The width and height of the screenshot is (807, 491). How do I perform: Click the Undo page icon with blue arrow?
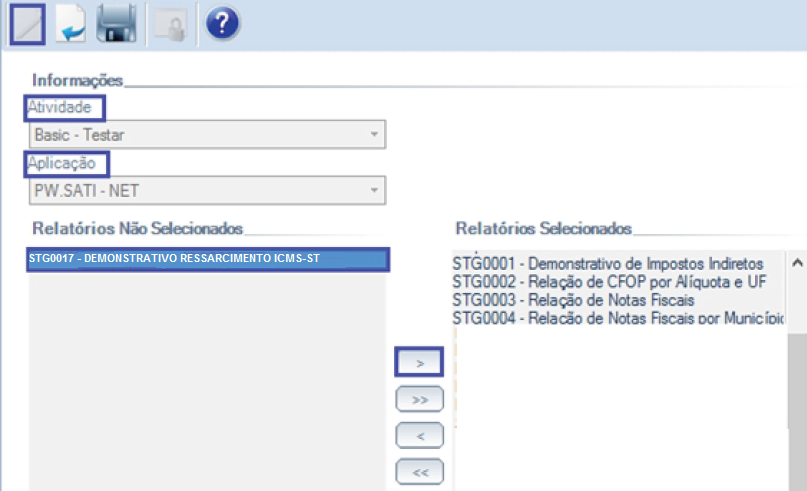tap(71, 24)
